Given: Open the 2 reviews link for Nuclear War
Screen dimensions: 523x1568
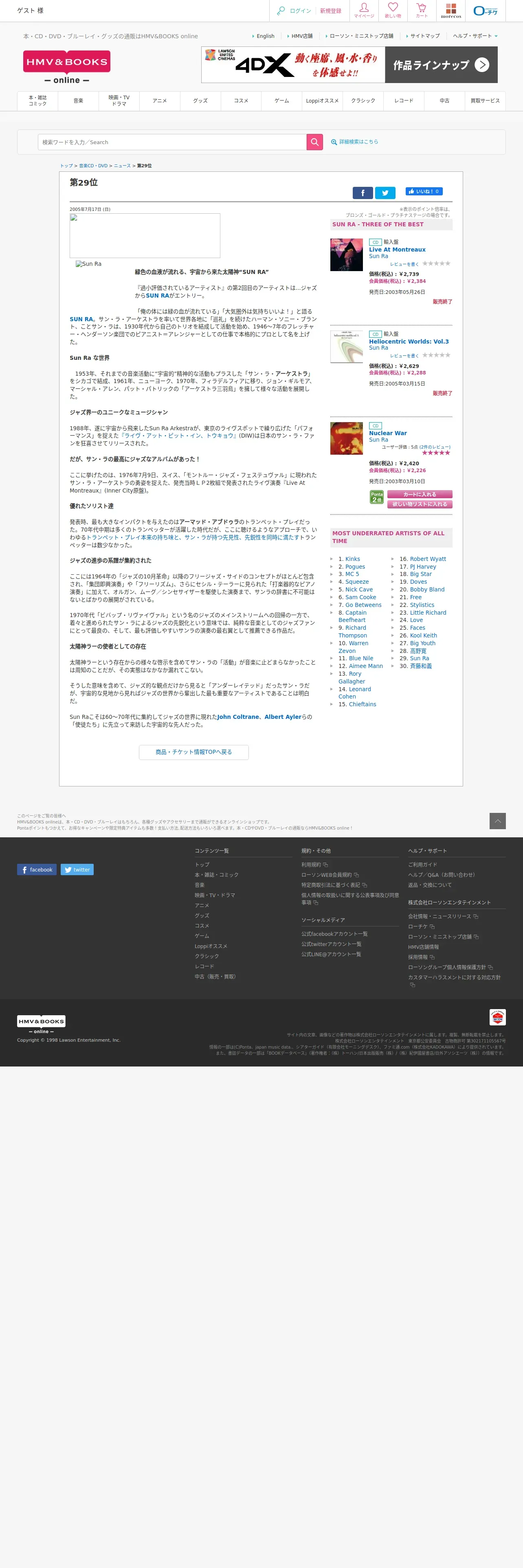Looking at the screenshot, I should click(x=435, y=447).
